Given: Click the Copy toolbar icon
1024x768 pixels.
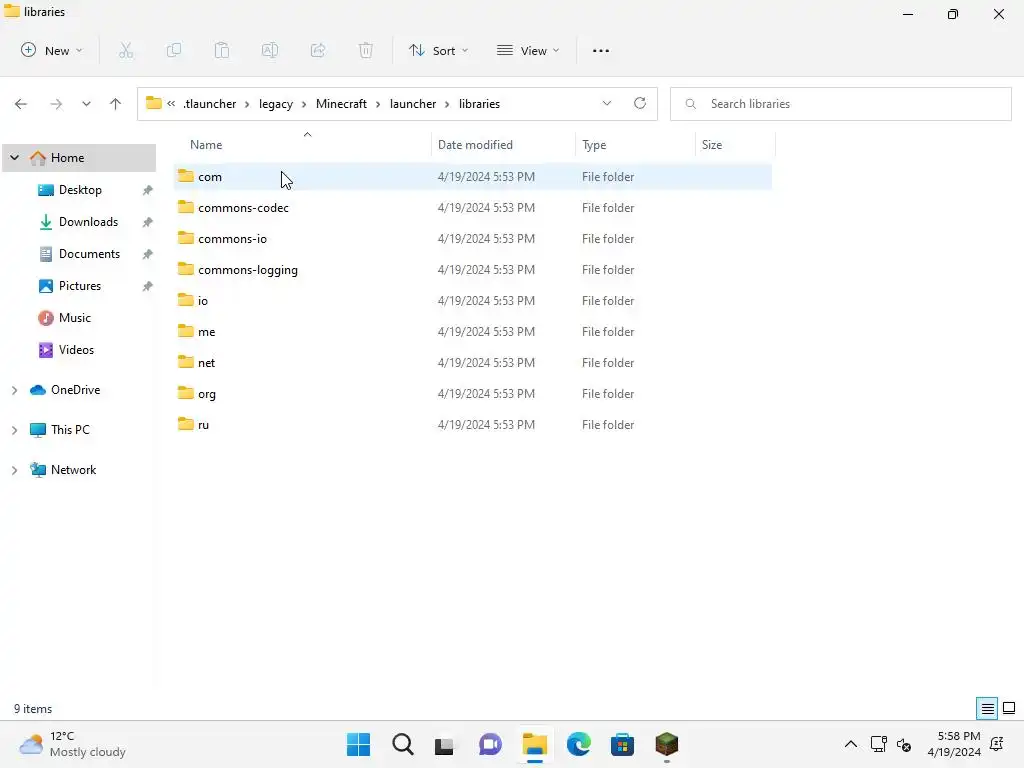Looking at the screenshot, I should pyautogui.click(x=174, y=50).
